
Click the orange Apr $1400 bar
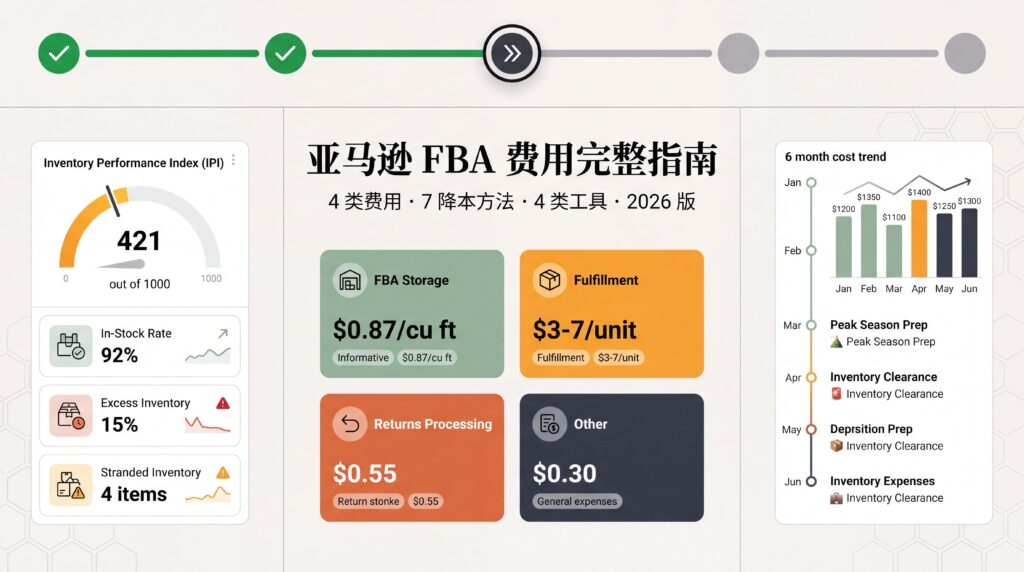click(x=919, y=239)
